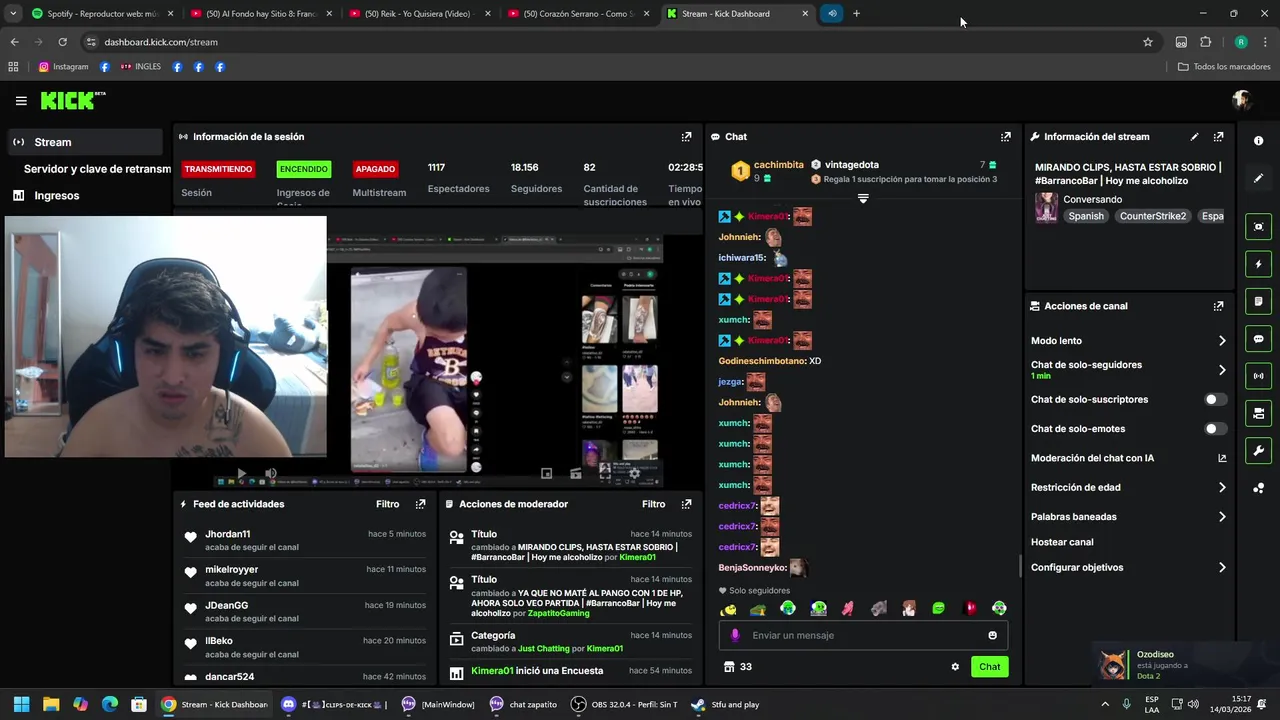
Task: Reload the dashboard page
Action: [62, 42]
